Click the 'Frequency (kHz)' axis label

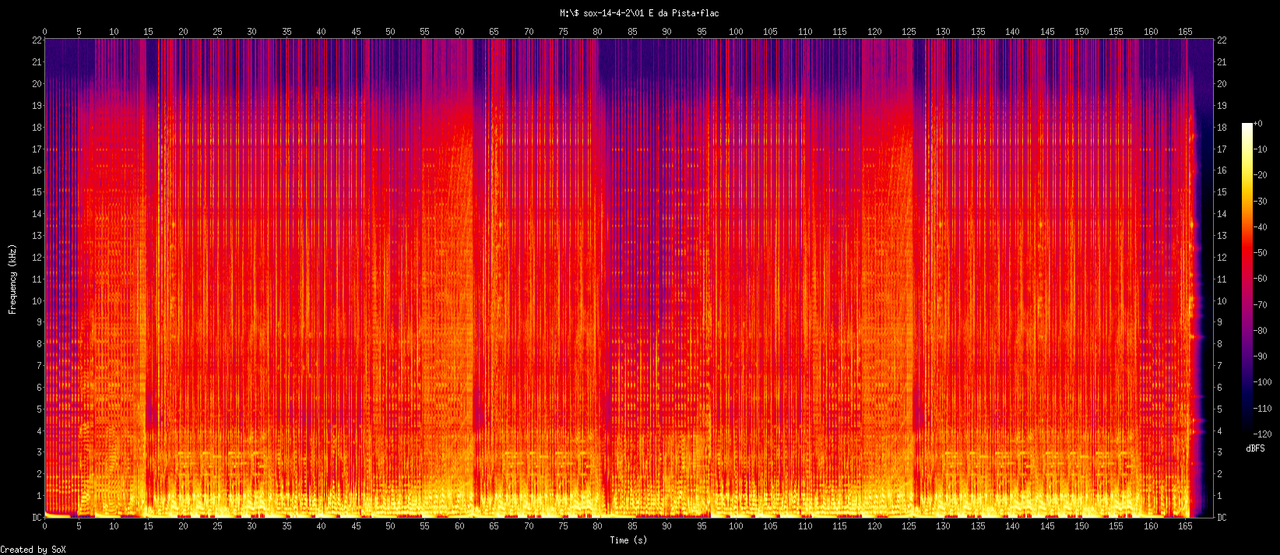13,278
